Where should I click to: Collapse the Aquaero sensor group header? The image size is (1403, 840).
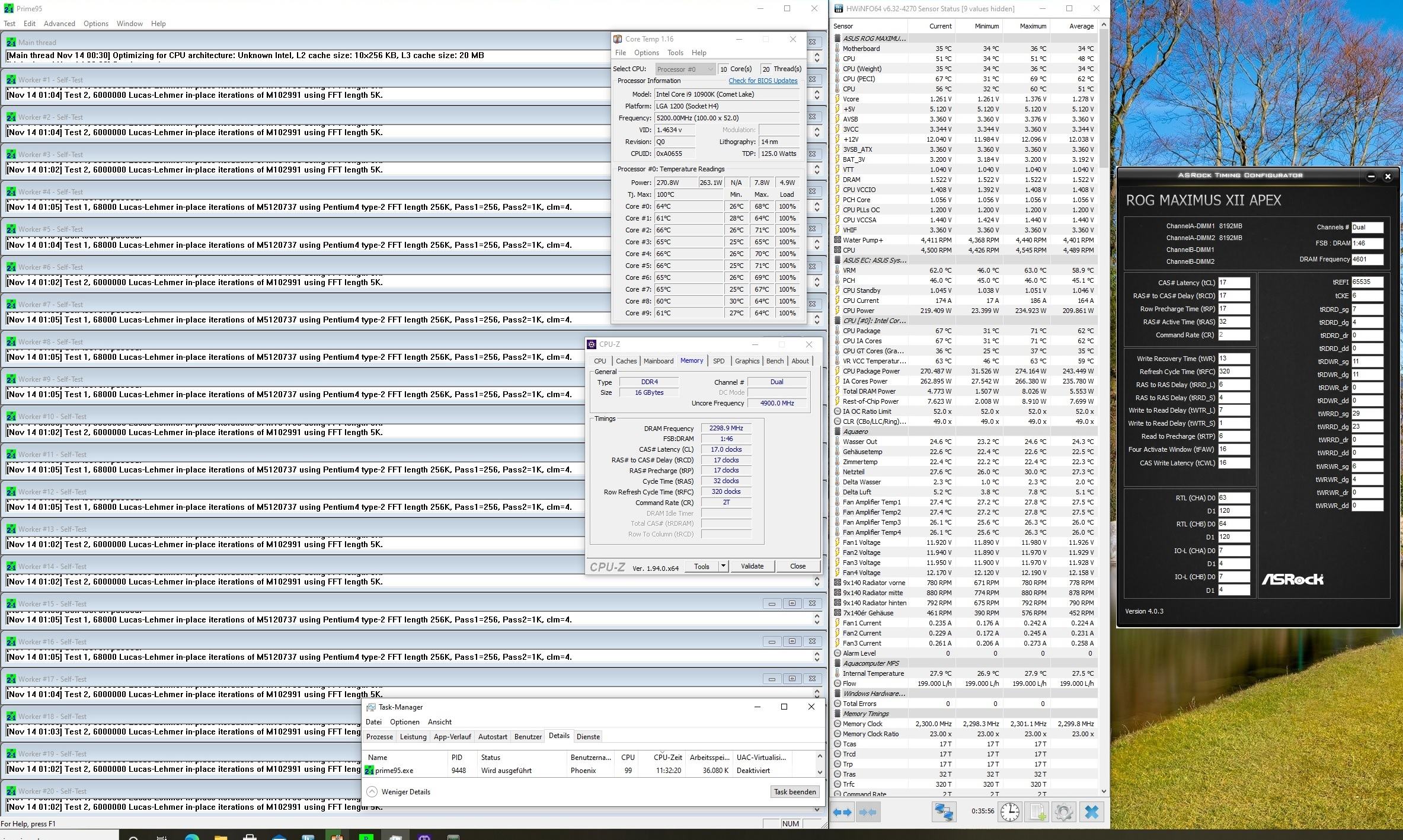pyautogui.click(x=855, y=432)
